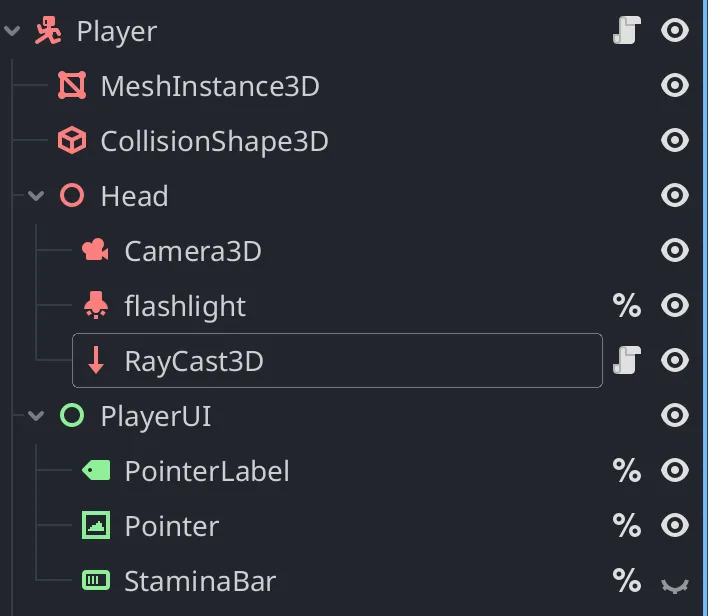The height and width of the screenshot is (616, 708).
Task: Select the flashlight node
Action: coord(185,306)
